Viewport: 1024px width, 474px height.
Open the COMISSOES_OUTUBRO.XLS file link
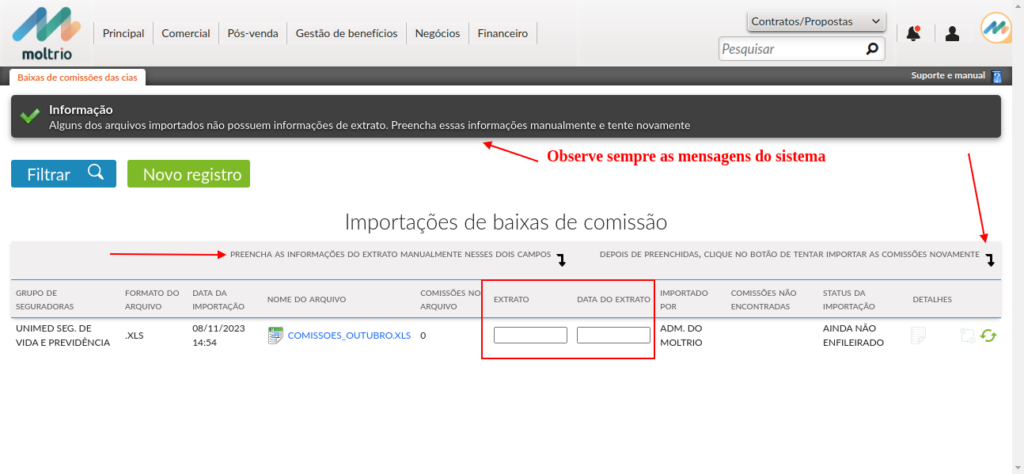pyautogui.click(x=349, y=336)
